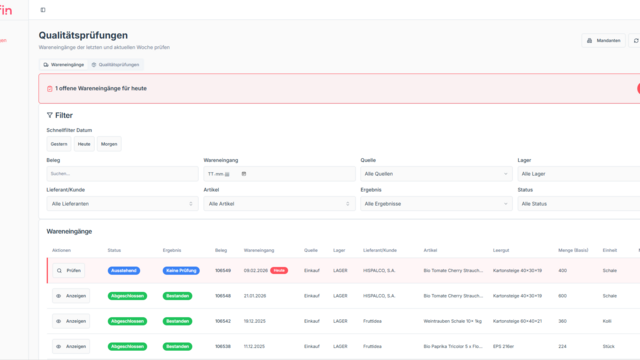Click Anzeigen for Beleg 106542
The image size is (640, 360).
(x=71, y=321)
